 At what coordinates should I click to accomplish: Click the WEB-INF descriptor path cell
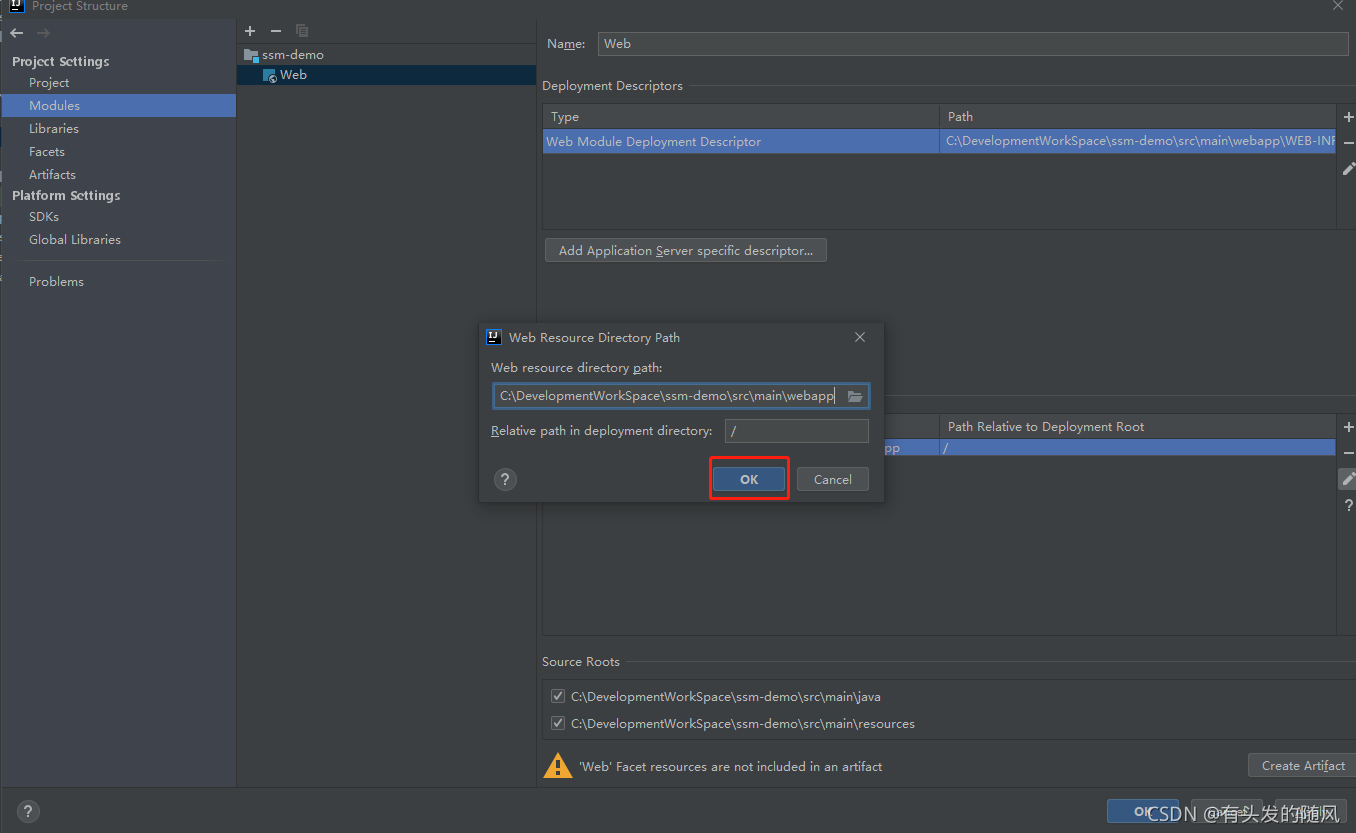pos(1138,141)
